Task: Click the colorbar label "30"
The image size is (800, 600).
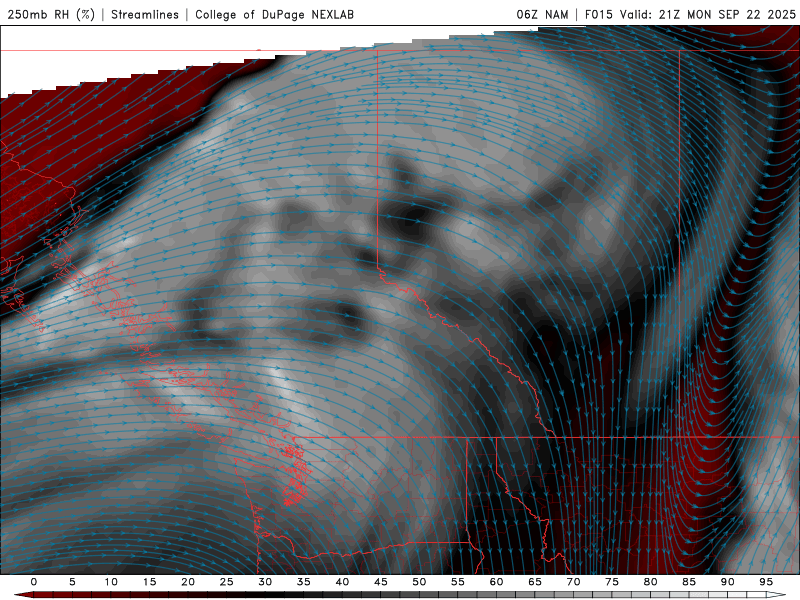Action: [x=265, y=582]
